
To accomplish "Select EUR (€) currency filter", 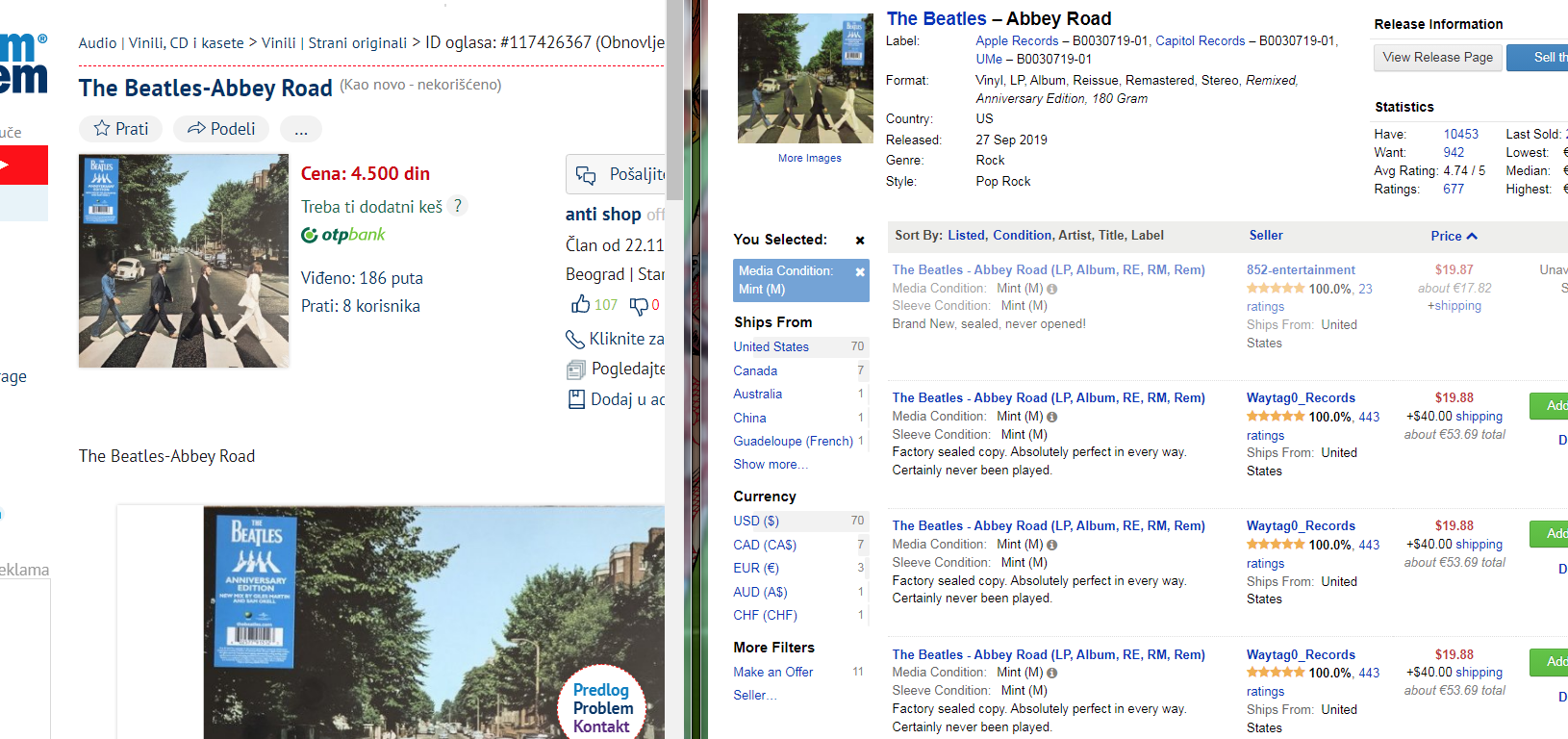I will [x=756, y=568].
